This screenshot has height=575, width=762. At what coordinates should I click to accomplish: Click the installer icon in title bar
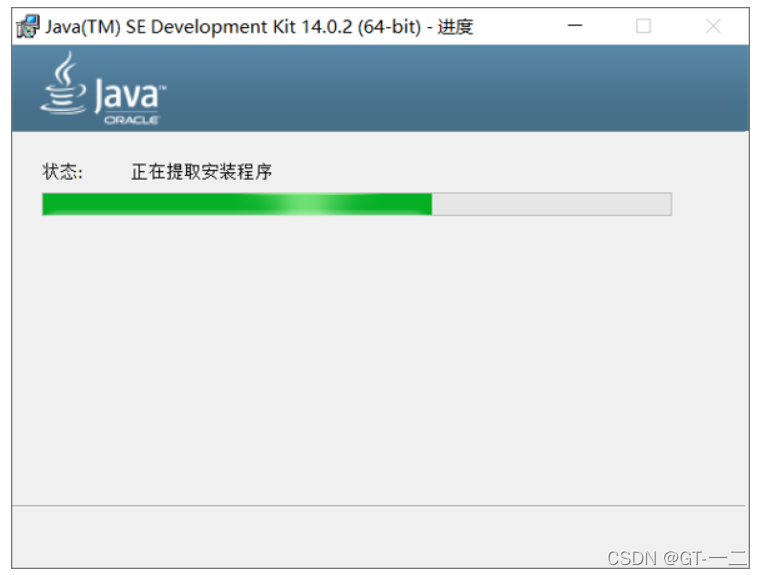point(28,26)
